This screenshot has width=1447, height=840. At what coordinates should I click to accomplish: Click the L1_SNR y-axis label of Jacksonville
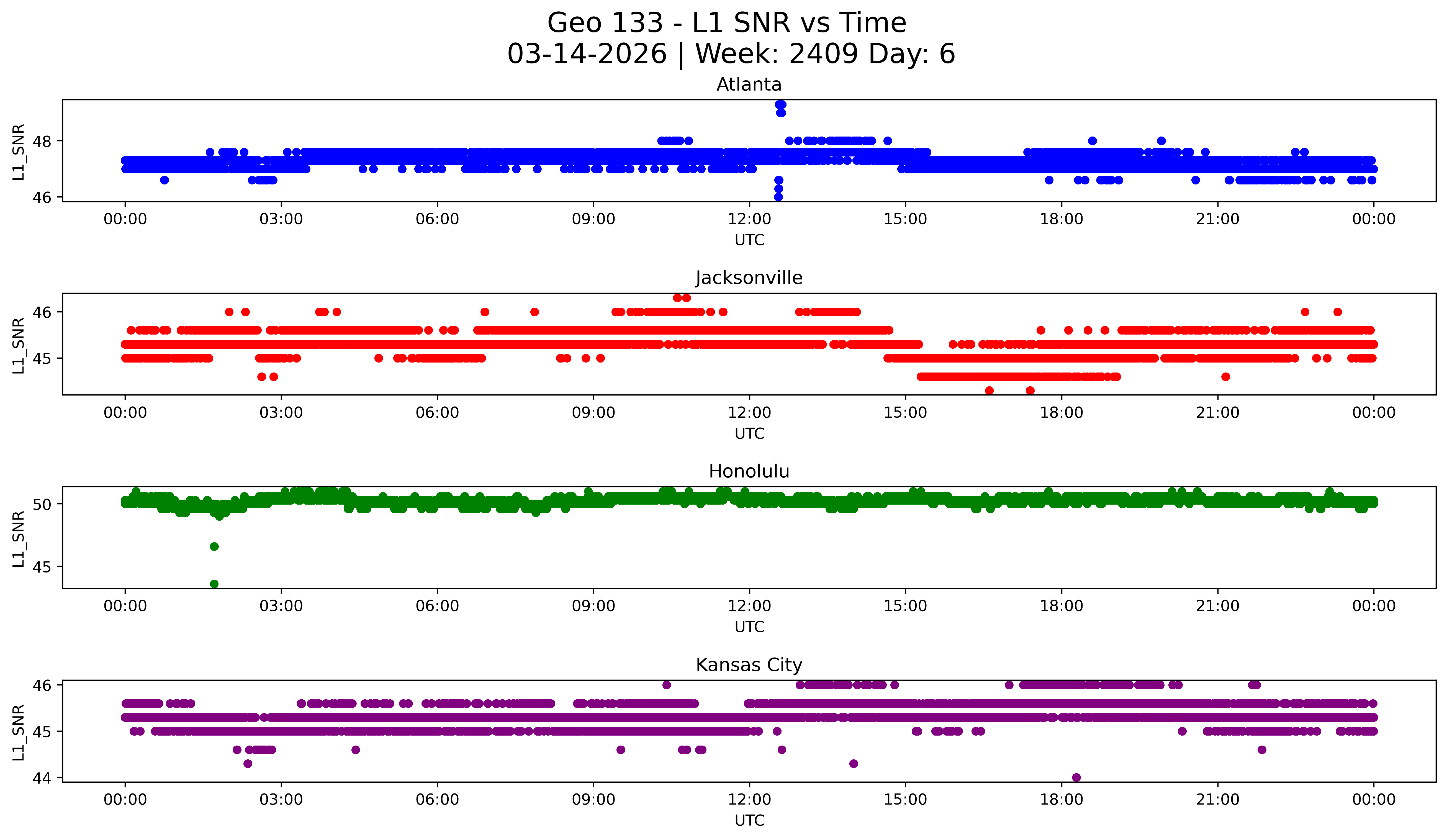[x=18, y=345]
